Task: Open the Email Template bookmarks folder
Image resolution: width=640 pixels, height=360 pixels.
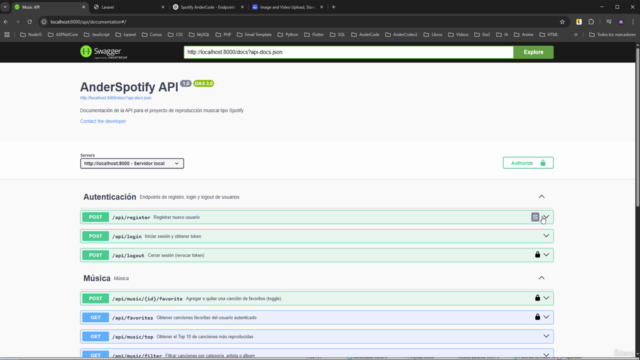Action: click(x=254, y=35)
